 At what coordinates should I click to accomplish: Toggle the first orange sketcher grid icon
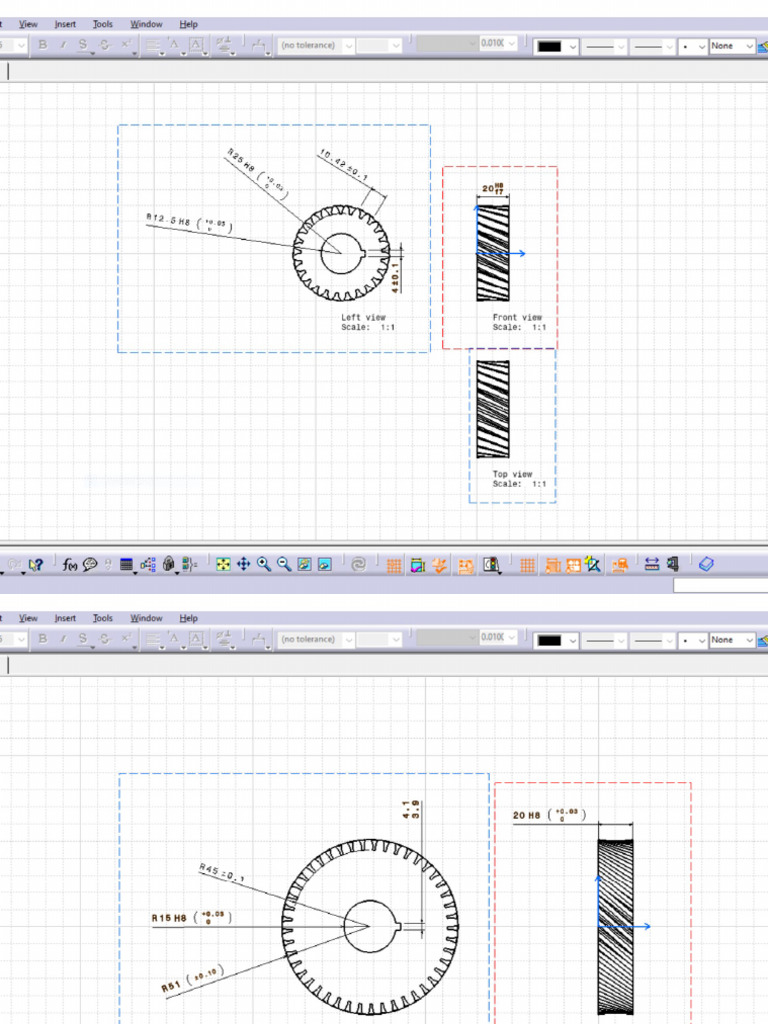[394, 566]
